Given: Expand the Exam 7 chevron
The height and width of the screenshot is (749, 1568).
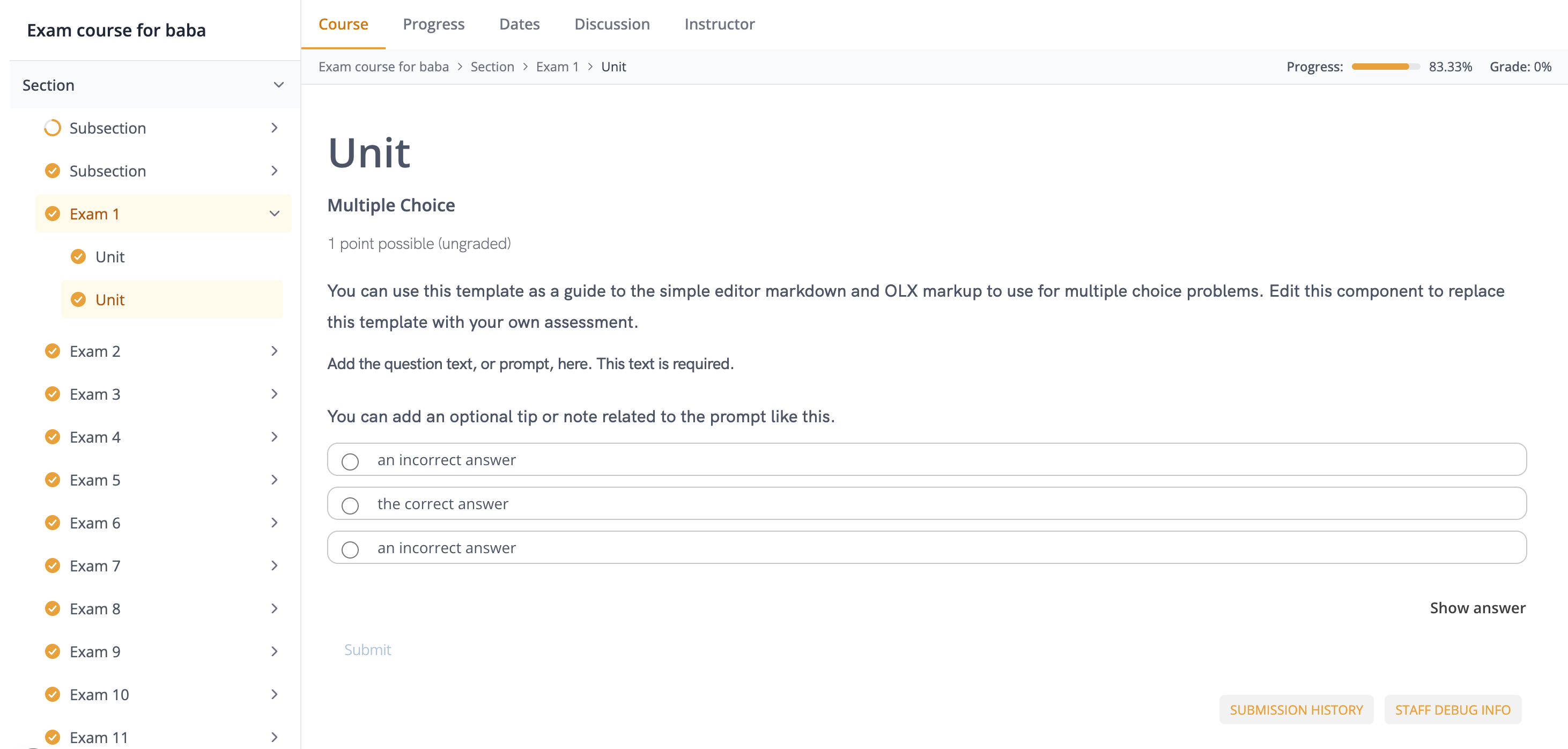Looking at the screenshot, I should (x=275, y=566).
